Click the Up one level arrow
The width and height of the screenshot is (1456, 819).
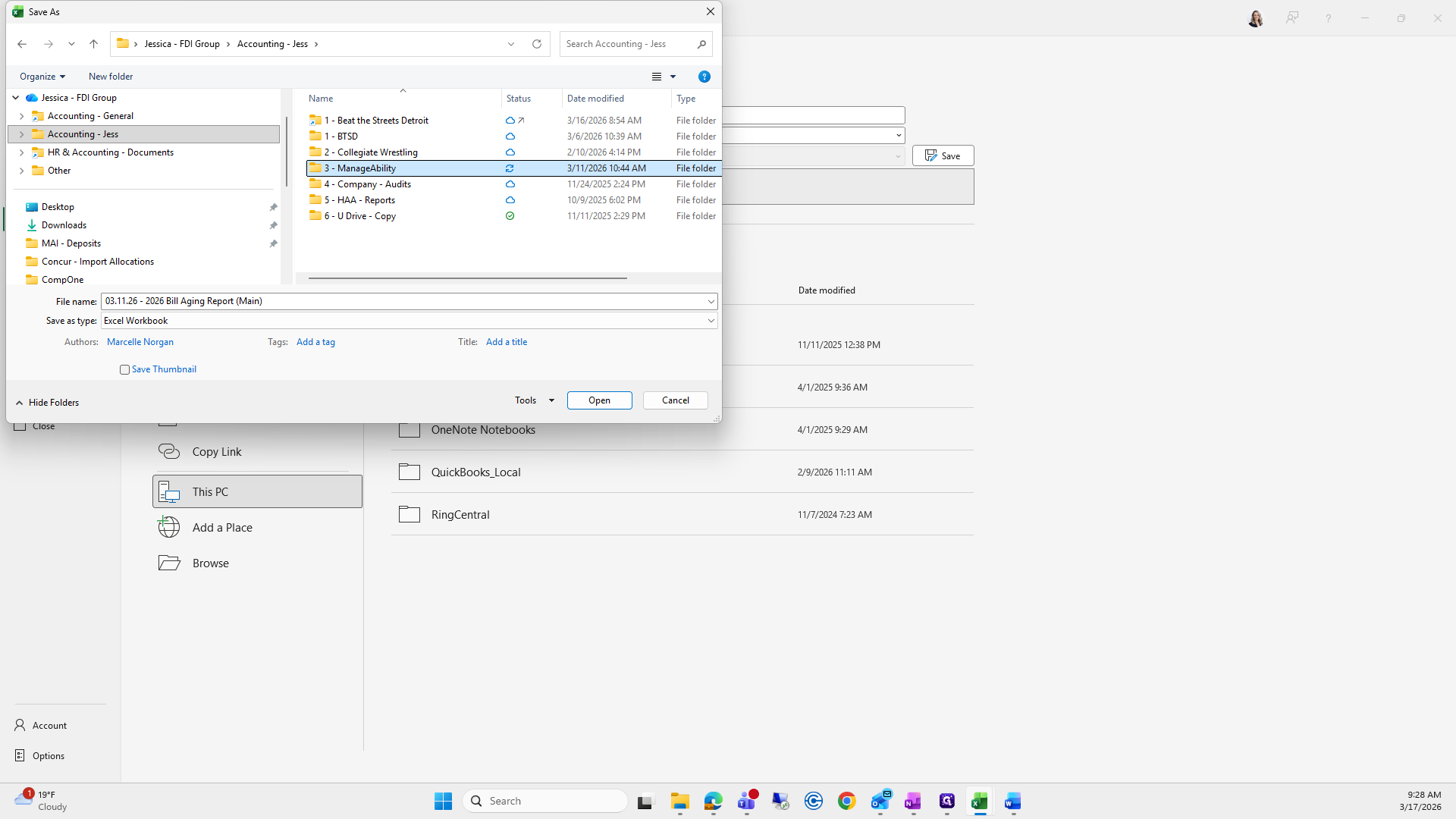(93, 44)
